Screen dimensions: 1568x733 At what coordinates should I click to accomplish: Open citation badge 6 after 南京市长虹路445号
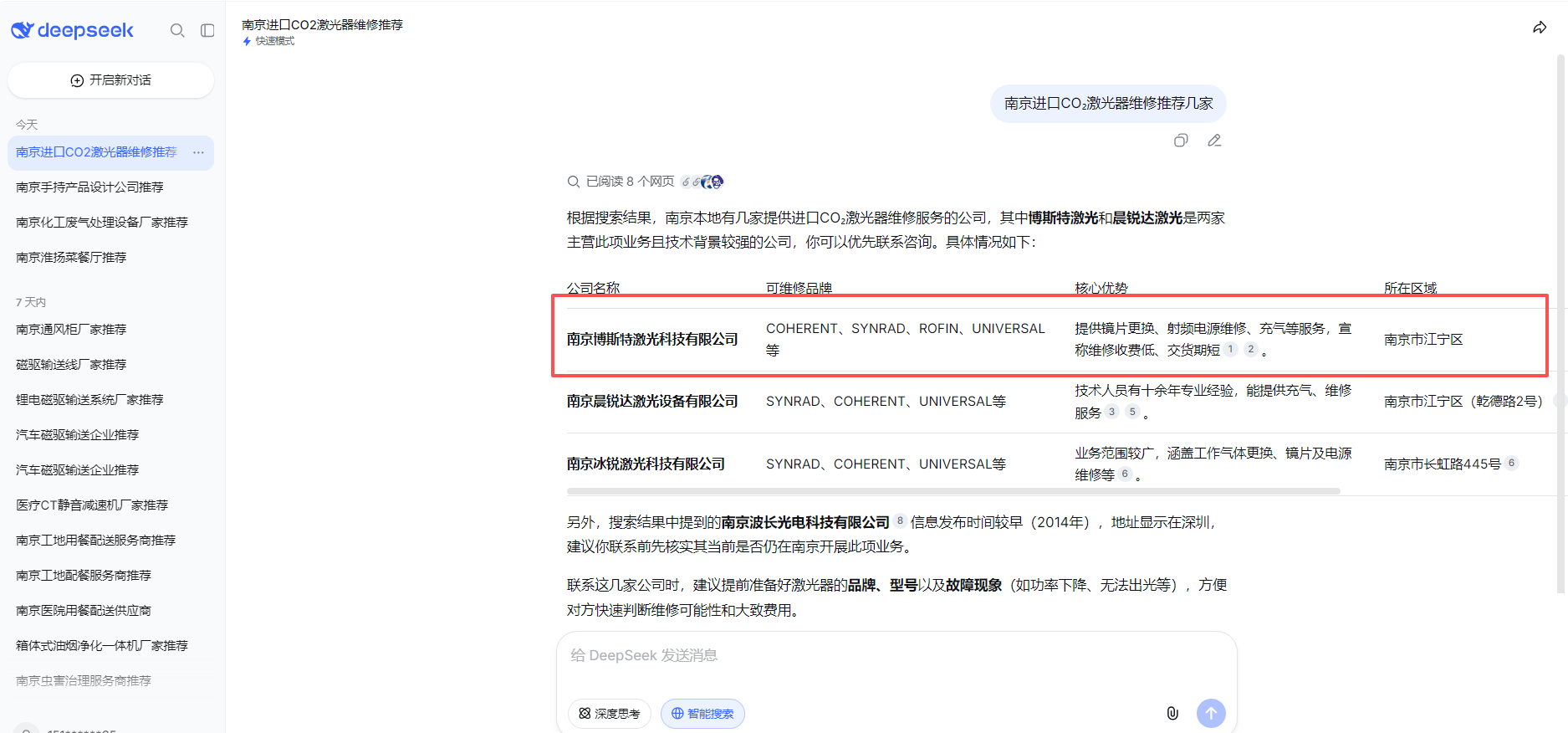1511,463
